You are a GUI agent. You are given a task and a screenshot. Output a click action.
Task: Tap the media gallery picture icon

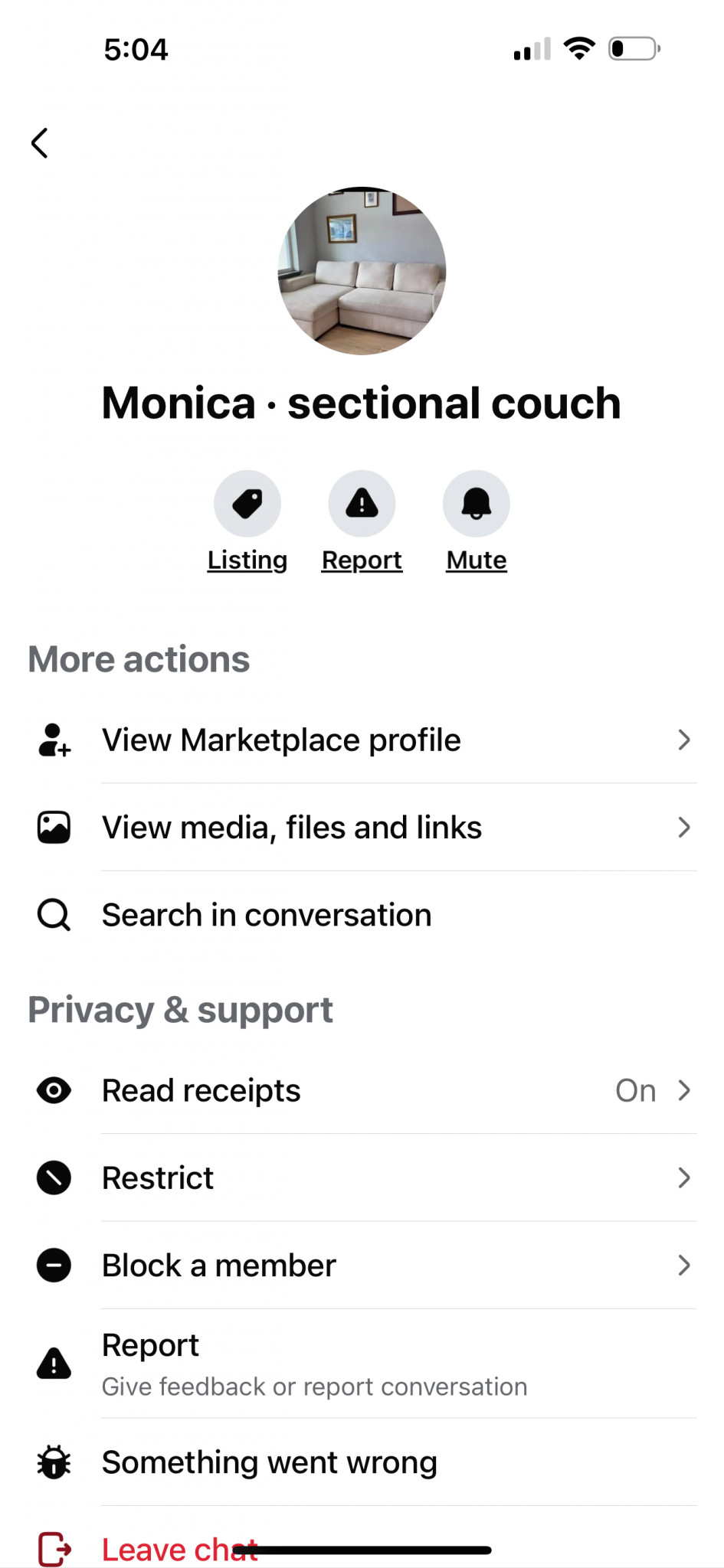[54, 828]
